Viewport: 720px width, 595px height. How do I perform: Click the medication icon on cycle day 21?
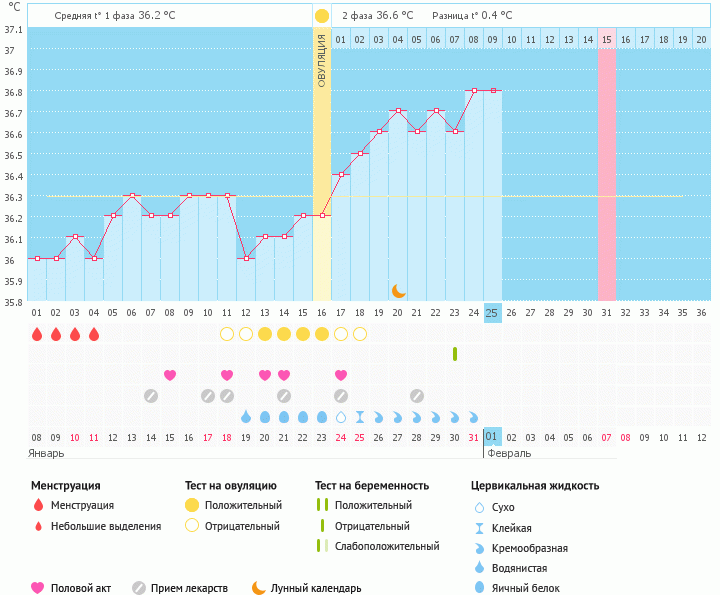(417, 395)
